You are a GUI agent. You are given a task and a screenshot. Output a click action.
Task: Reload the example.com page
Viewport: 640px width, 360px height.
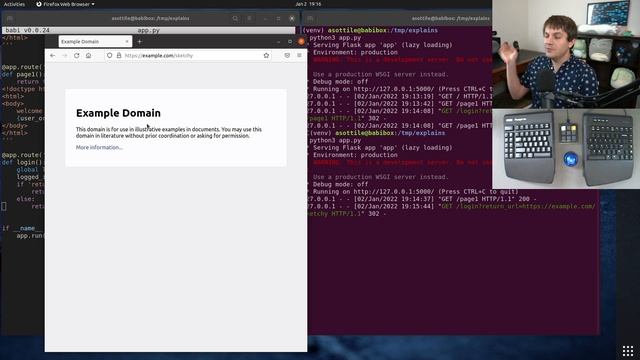coord(76,56)
